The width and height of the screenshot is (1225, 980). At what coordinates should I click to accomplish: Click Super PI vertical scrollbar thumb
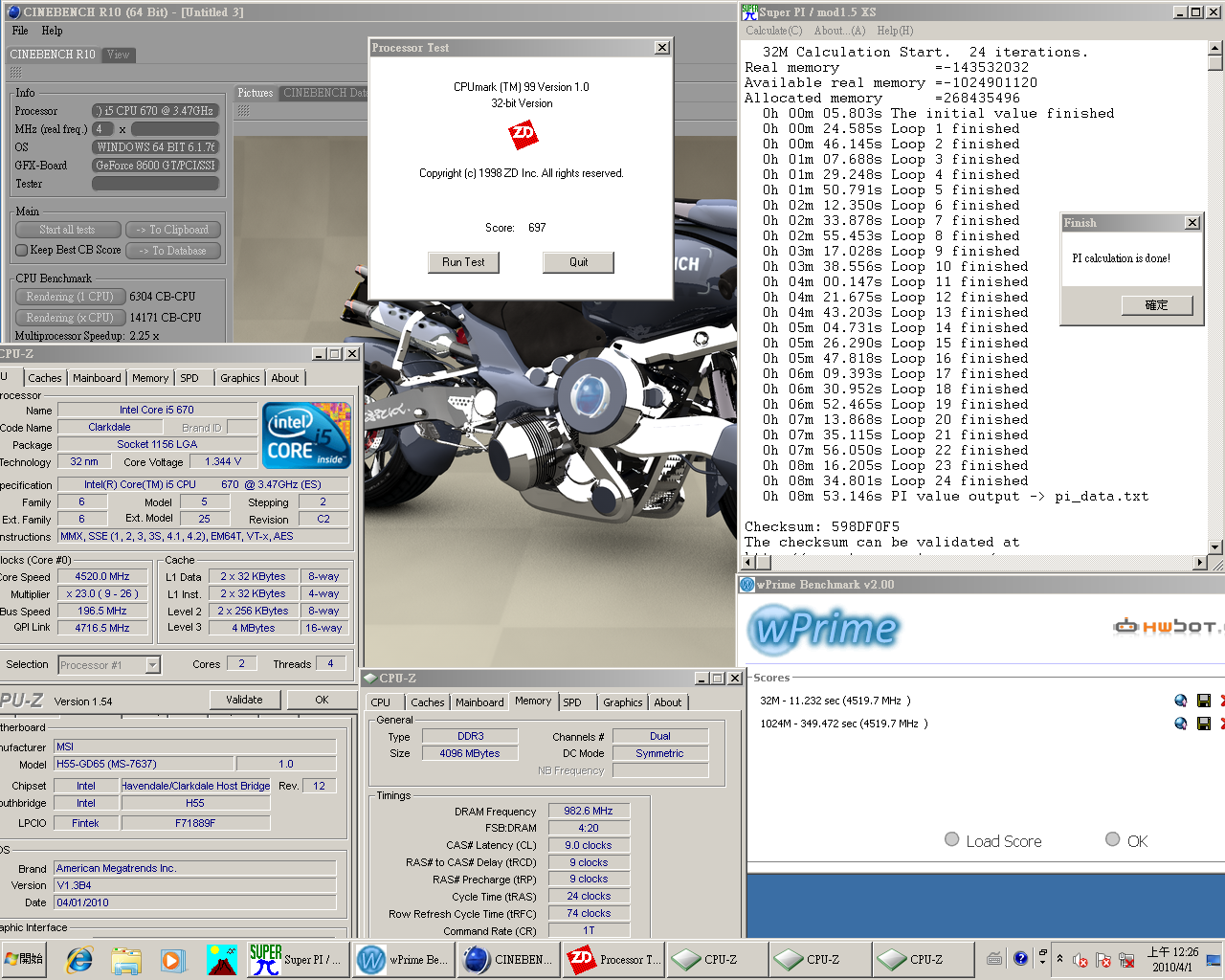pos(1215,63)
